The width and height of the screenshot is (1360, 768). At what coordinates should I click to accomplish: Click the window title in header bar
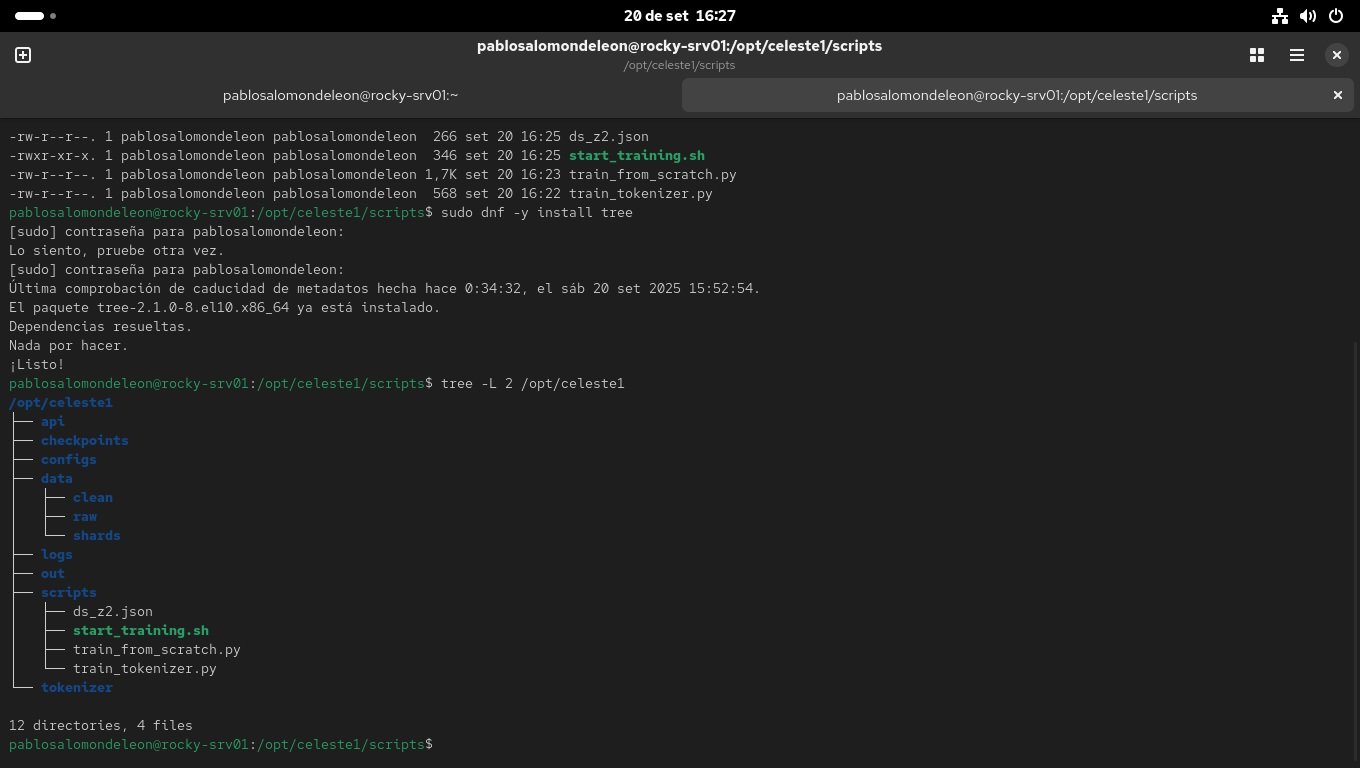click(679, 46)
